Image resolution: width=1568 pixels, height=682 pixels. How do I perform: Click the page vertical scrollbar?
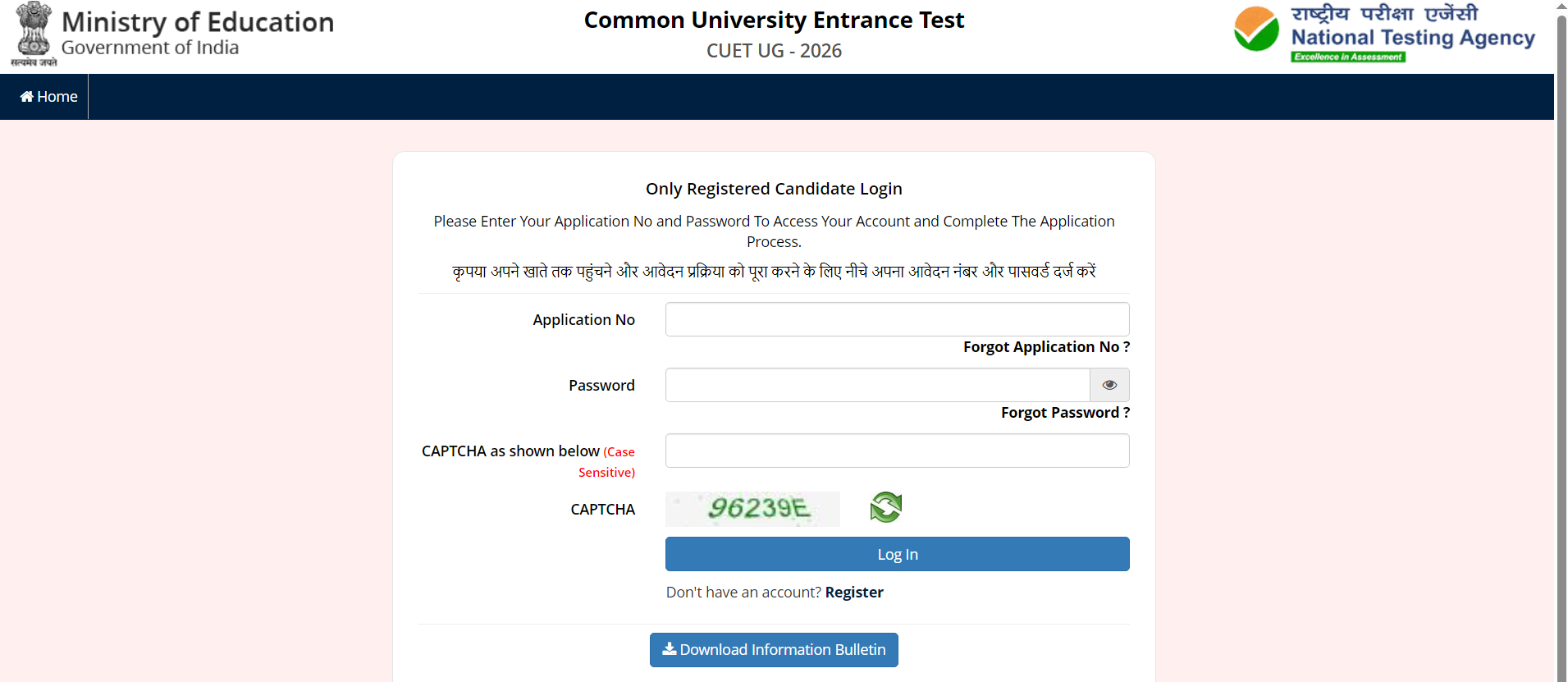pyautogui.click(x=1561, y=328)
